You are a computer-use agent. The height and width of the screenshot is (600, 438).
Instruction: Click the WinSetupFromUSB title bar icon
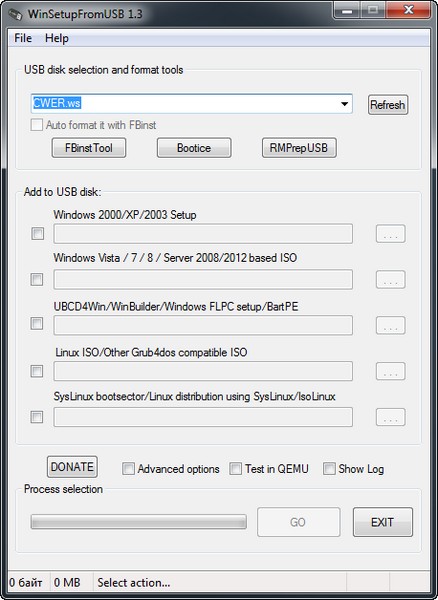click(15, 14)
